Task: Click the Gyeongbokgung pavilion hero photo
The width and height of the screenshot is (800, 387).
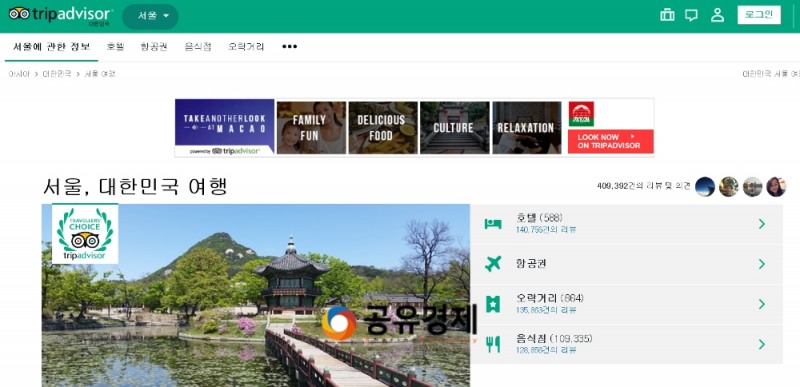Action: (x=256, y=295)
